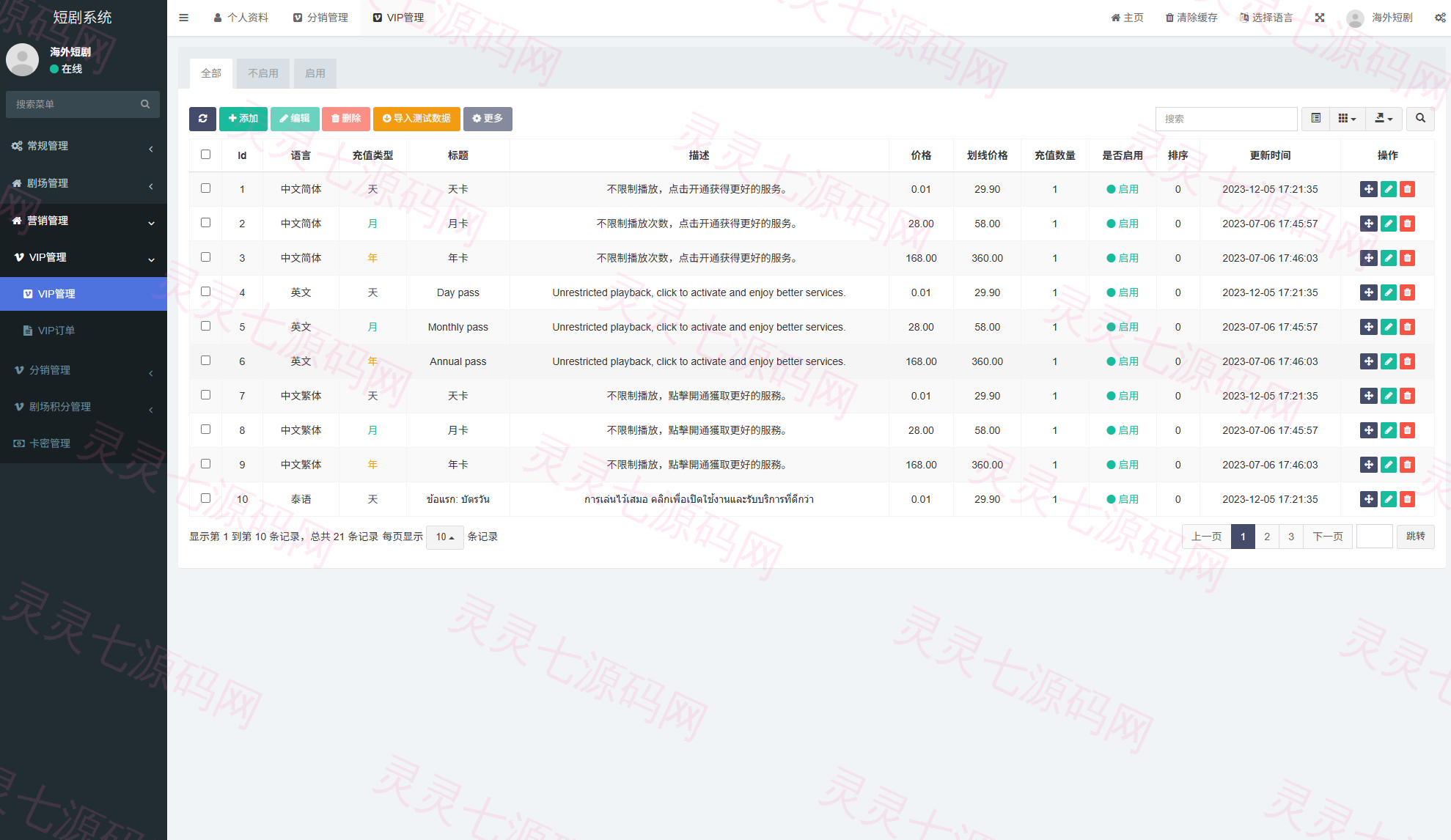The image size is (1451, 840).
Task: Open the 分销管理 top tab
Action: tap(320, 18)
